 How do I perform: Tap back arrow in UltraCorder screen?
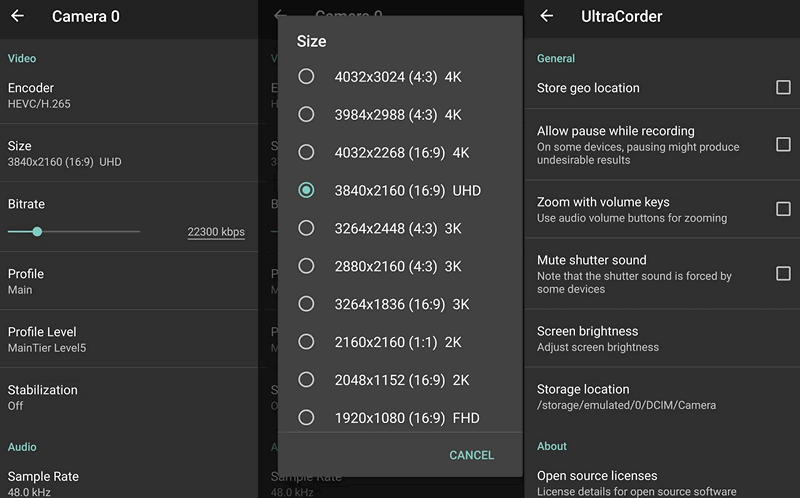tap(546, 16)
